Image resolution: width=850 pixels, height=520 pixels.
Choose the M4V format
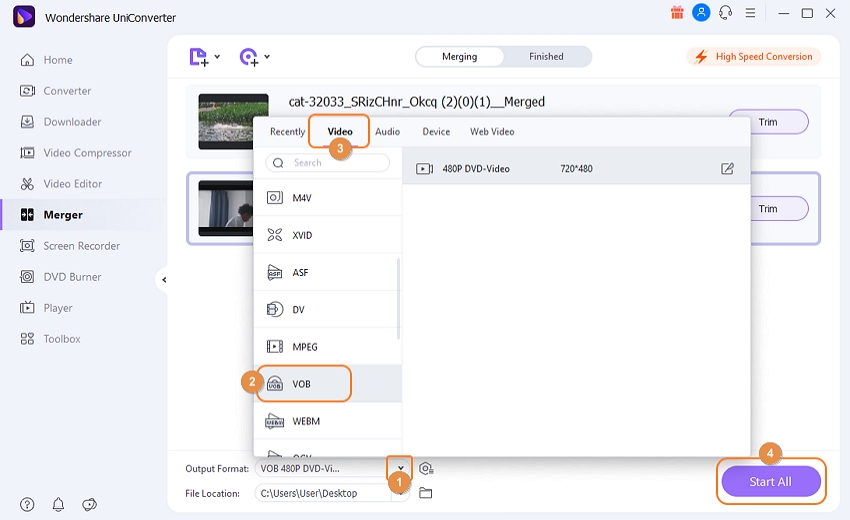point(327,198)
